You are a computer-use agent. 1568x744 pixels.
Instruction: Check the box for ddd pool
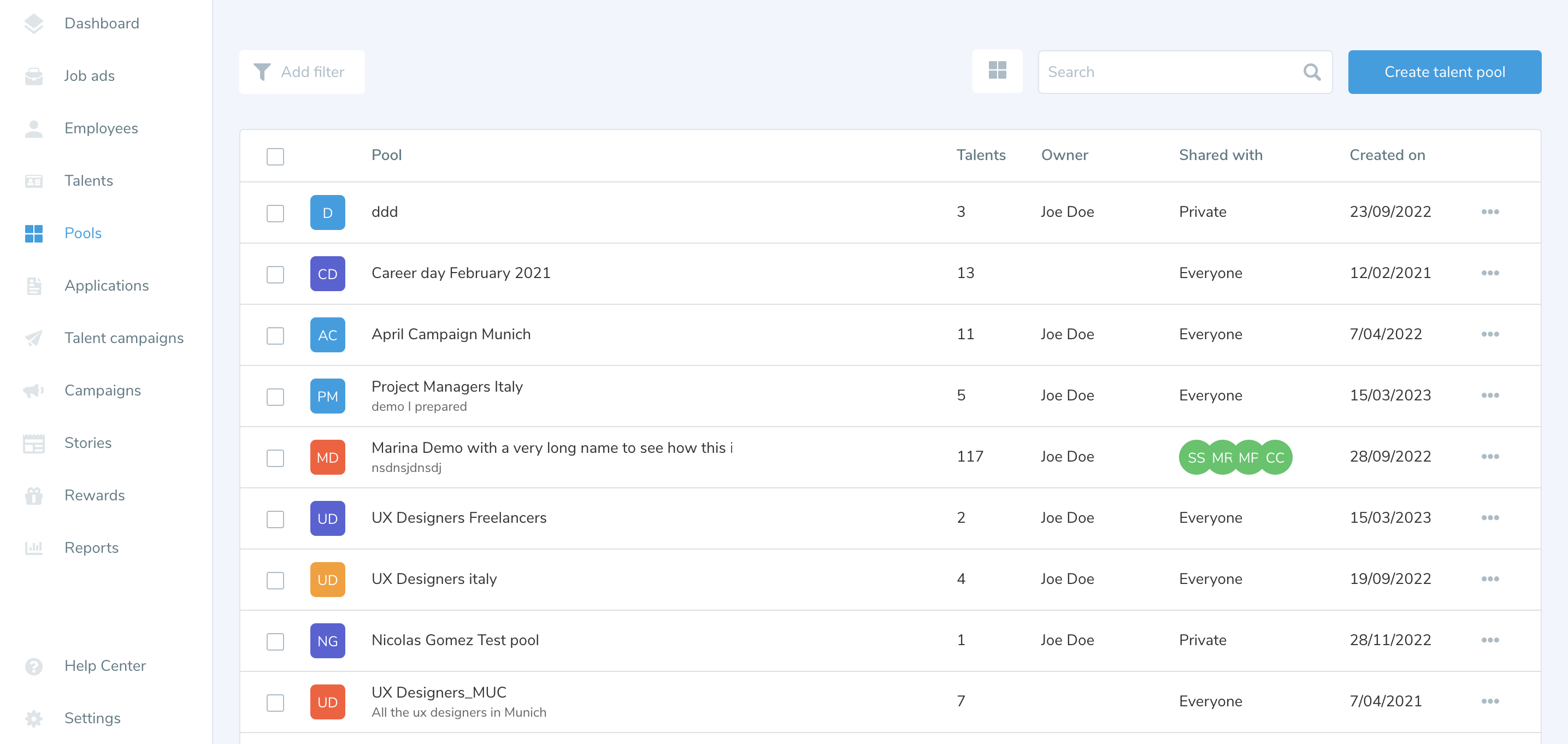point(275,212)
